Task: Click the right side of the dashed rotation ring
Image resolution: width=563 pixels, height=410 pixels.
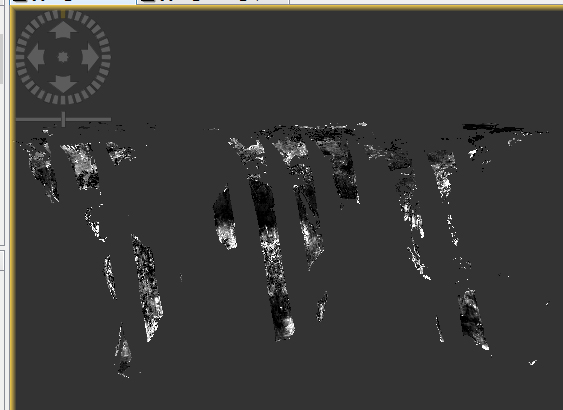Action: (106, 57)
